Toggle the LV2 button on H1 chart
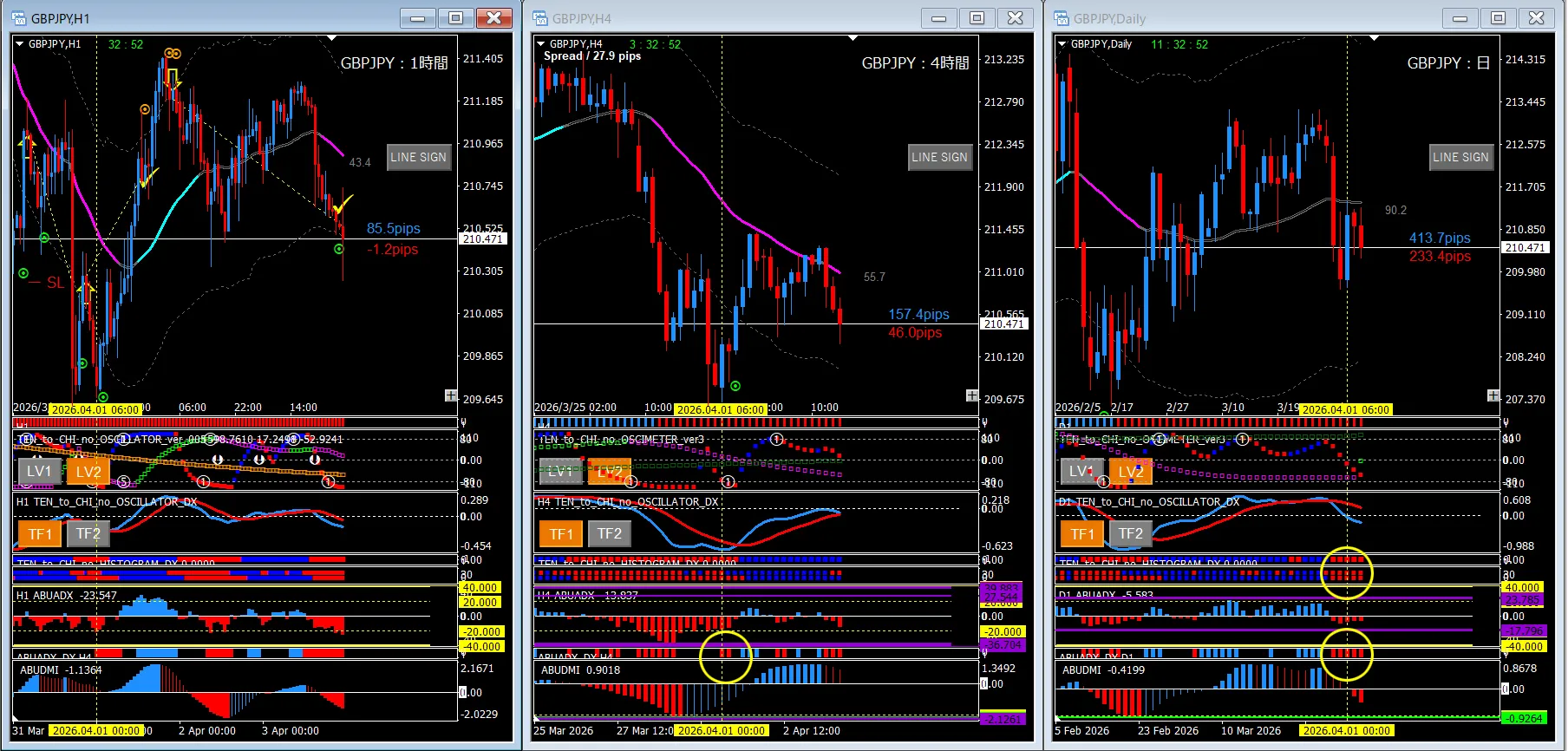1568x751 pixels. click(88, 471)
